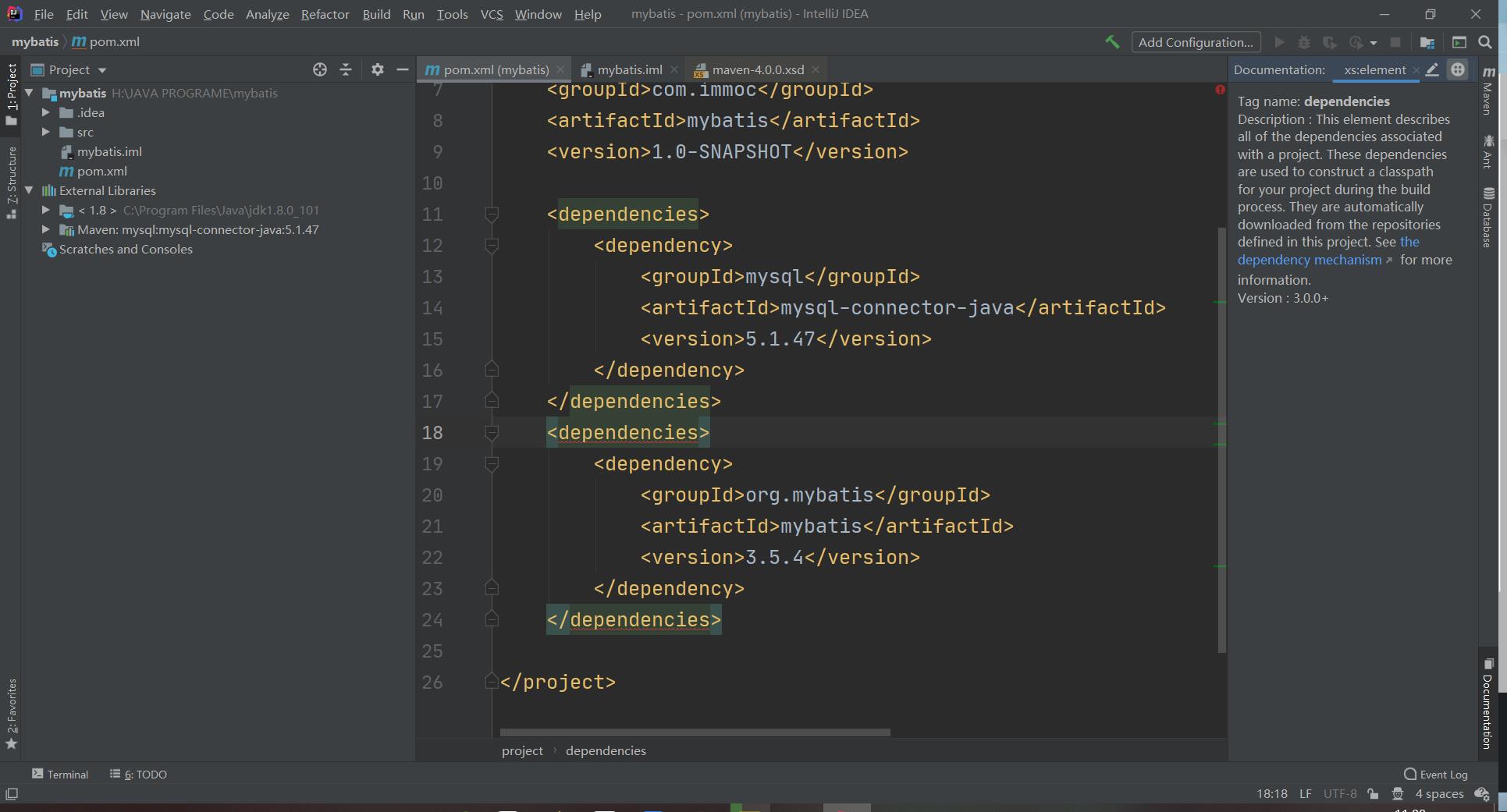
Task: Toggle the 2: Favorites side tool window
Action: pos(12,714)
